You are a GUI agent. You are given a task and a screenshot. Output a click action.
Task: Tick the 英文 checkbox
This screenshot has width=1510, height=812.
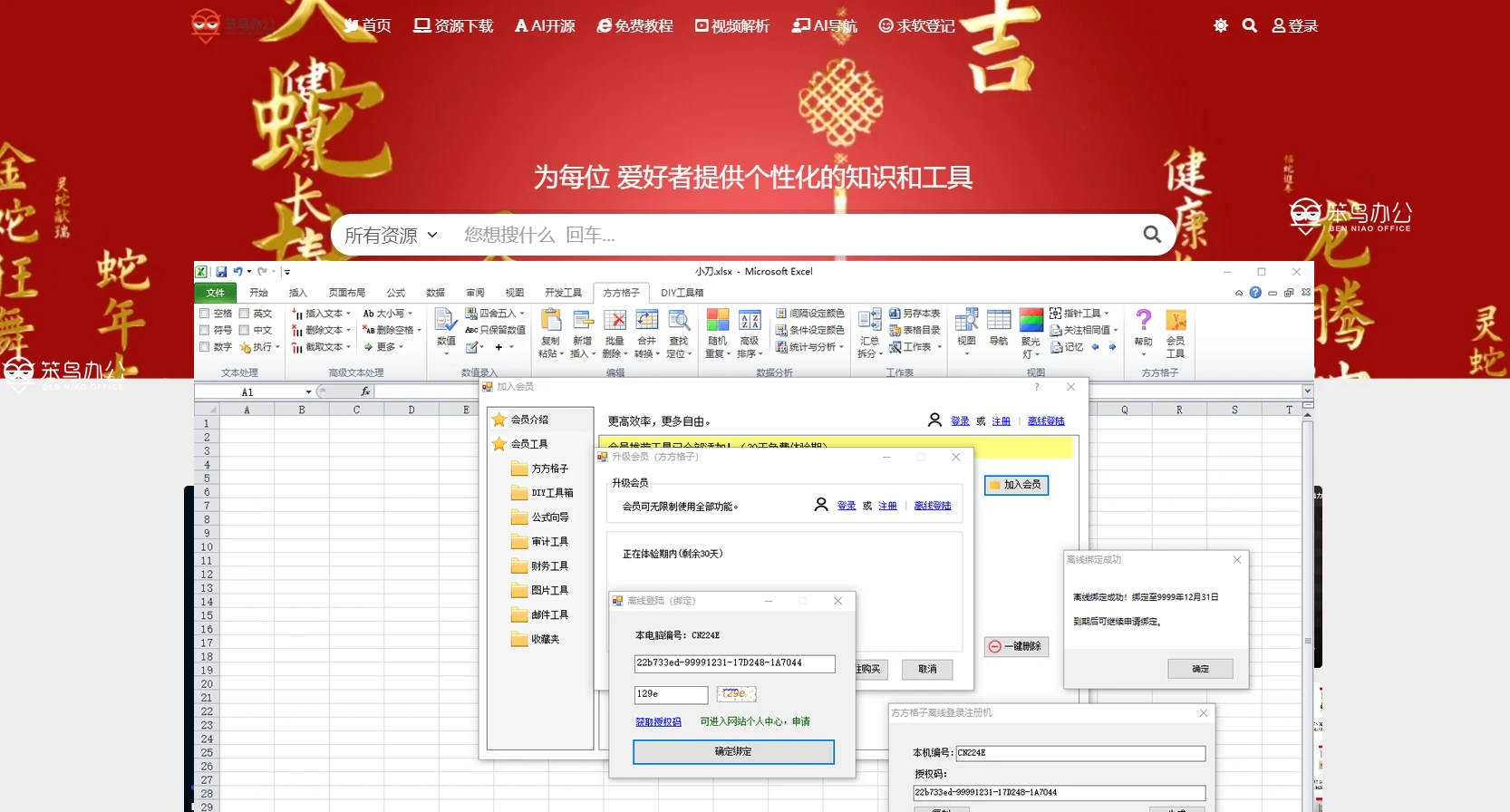tap(245, 314)
